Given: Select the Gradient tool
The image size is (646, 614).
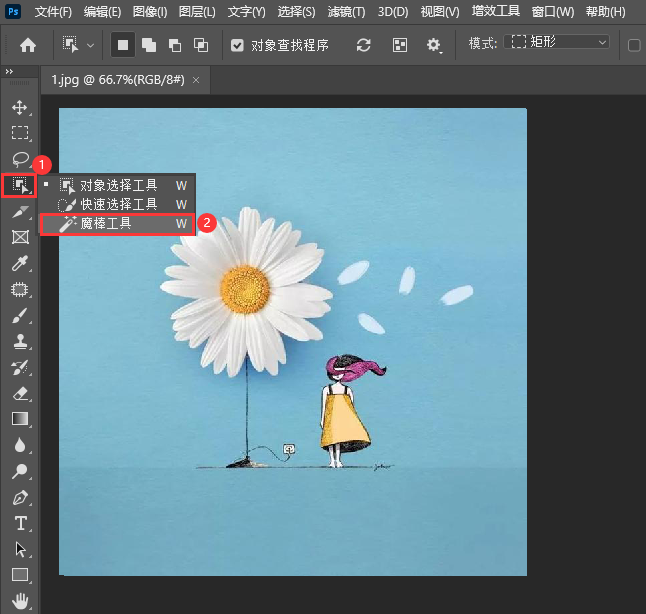Looking at the screenshot, I should pos(19,419).
